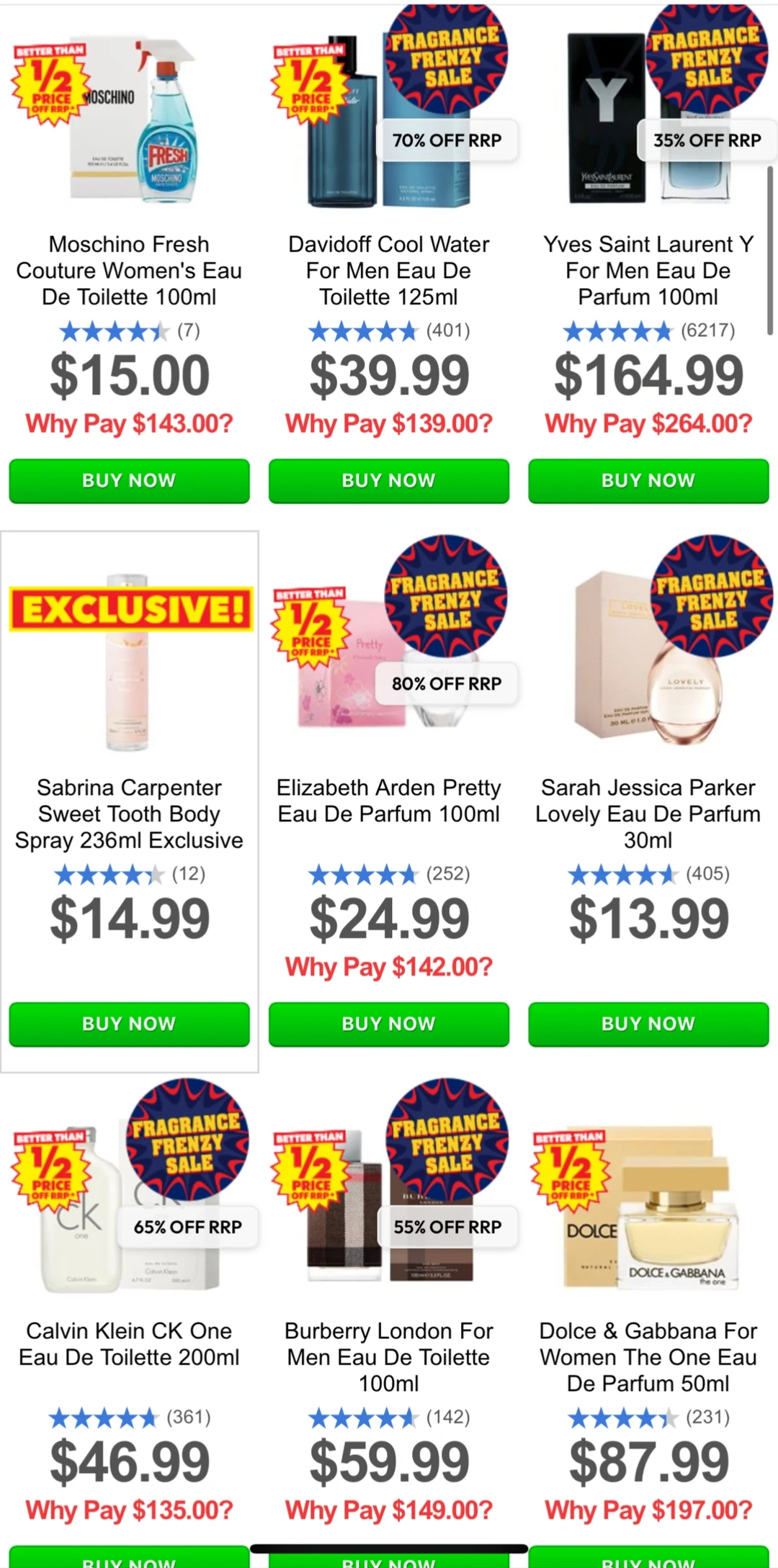
Task: Buy Now the Sarah Jessica Parker Lovely
Action: click(648, 1024)
